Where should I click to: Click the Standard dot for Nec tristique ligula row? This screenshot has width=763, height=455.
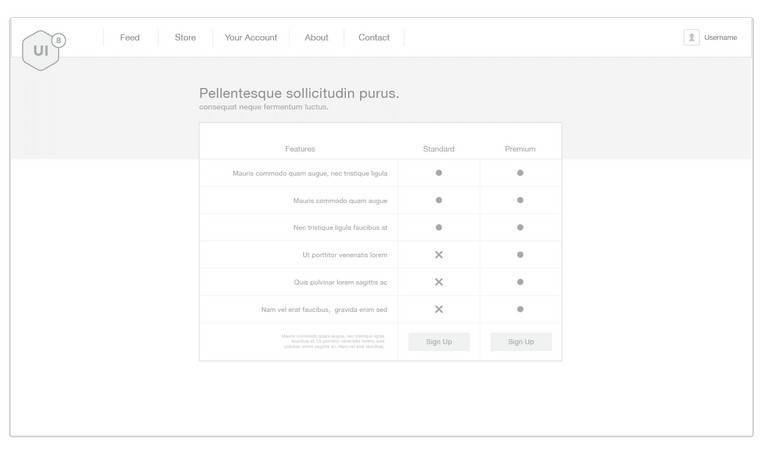438,228
